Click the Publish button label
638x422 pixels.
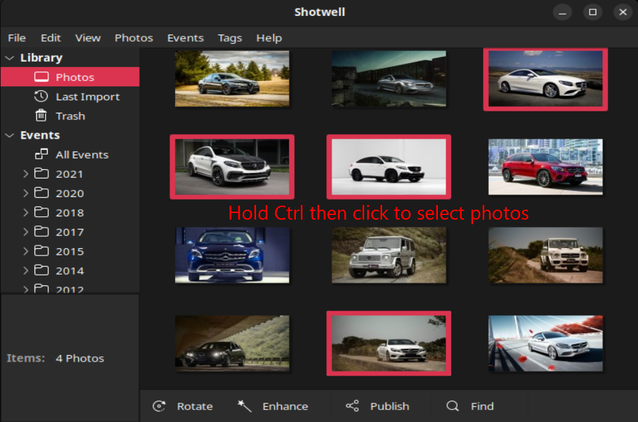tap(389, 406)
